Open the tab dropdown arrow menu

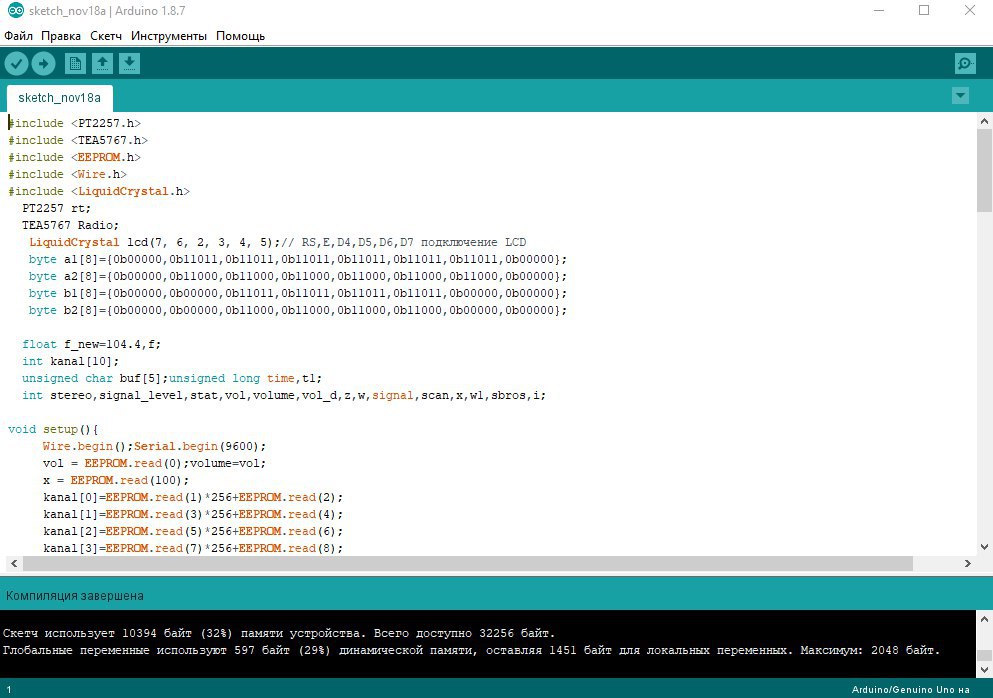(960, 96)
